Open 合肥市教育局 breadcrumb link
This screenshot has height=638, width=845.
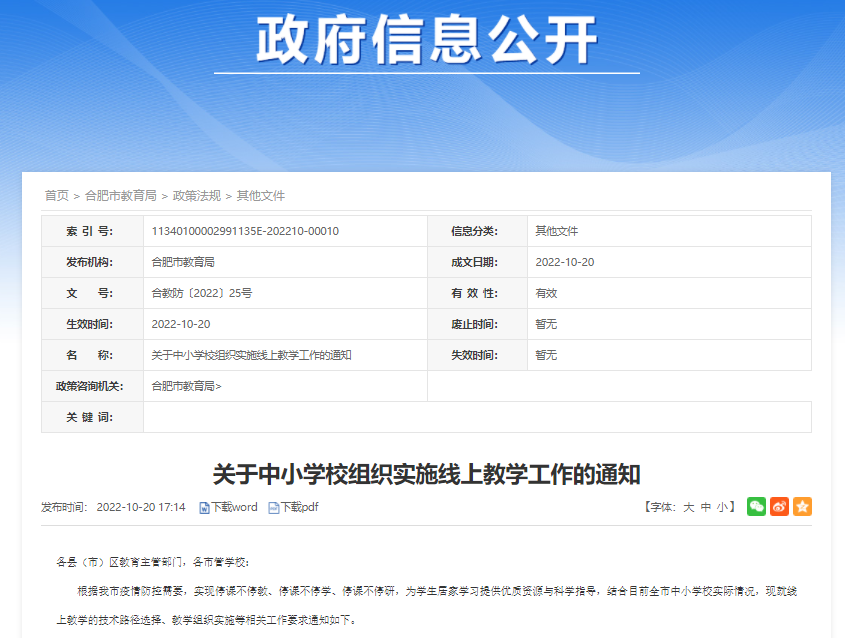point(121,196)
